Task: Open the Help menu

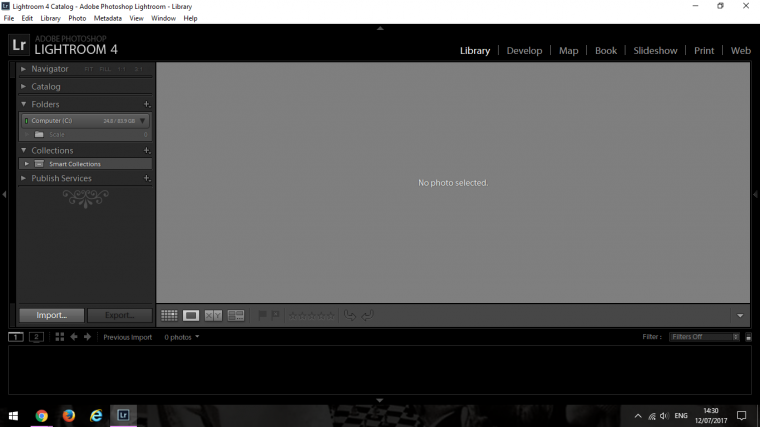Action: pyautogui.click(x=190, y=18)
